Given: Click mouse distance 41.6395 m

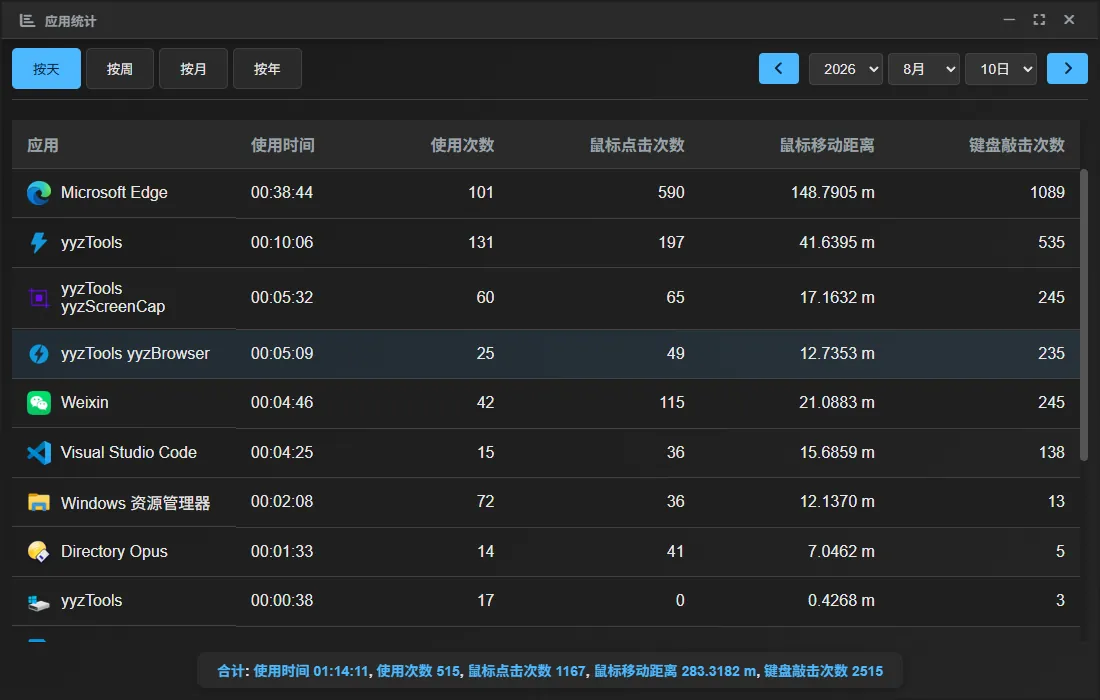Looking at the screenshot, I should pos(837,243).
